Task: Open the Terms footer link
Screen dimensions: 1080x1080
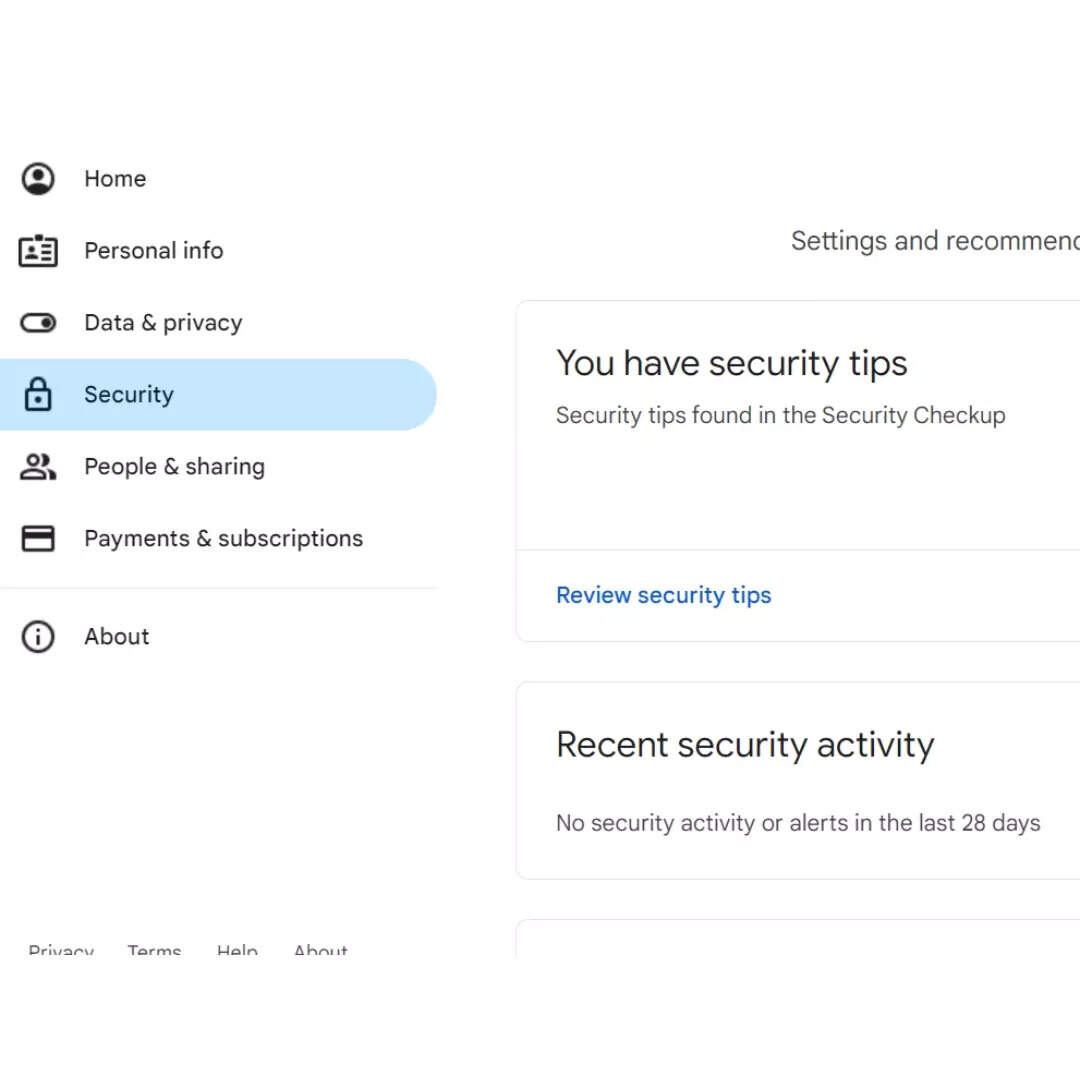Action: pos(154,951)
